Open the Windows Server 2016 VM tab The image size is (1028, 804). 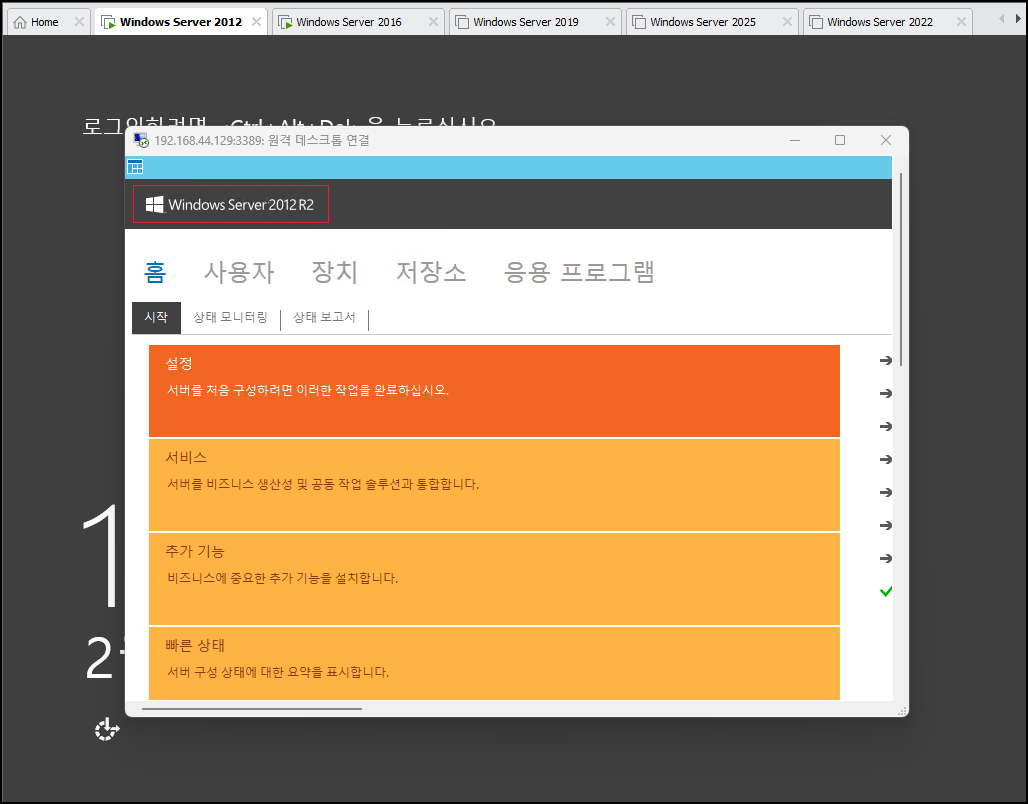[357, 22]
